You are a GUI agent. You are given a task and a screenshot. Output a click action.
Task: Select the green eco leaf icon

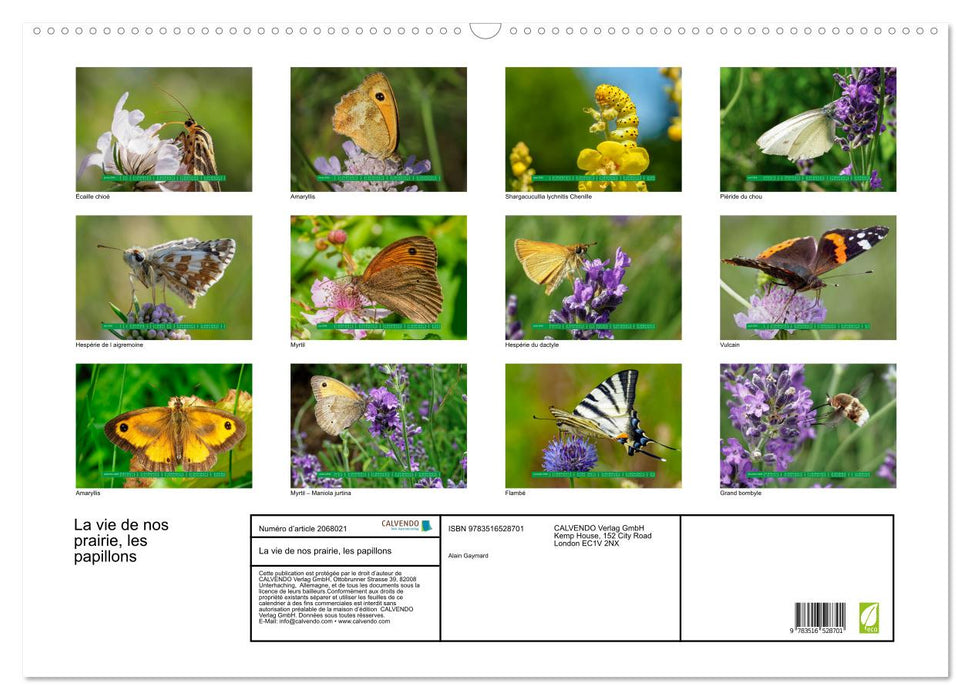click(x=871, y=618)
